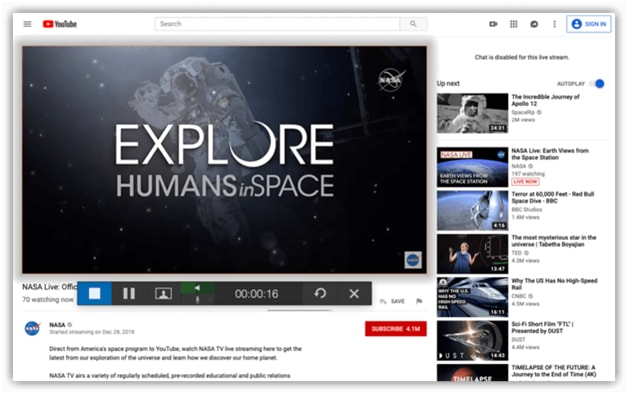Click 'Chat is disabled for this live stream' text
The height and width of the screenshot is (394, 628).
[x=522, y=57]
